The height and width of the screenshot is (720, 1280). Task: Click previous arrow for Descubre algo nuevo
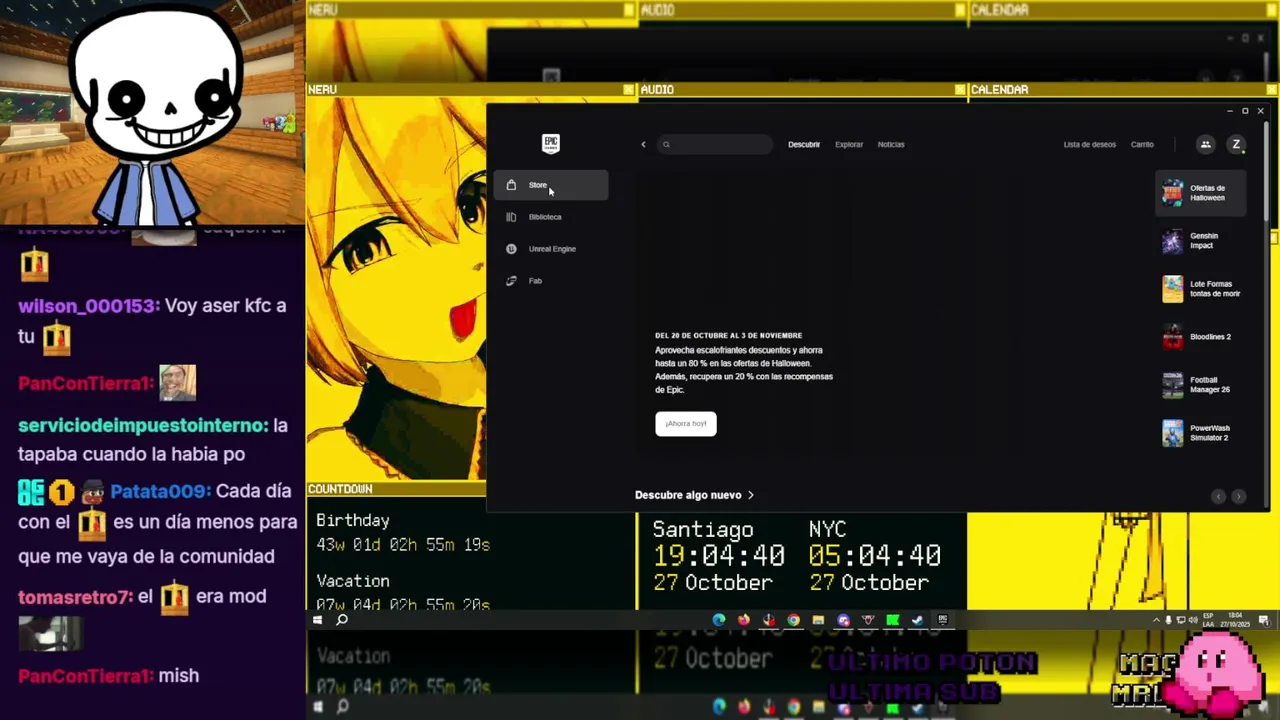click(x=1218, y=496)
